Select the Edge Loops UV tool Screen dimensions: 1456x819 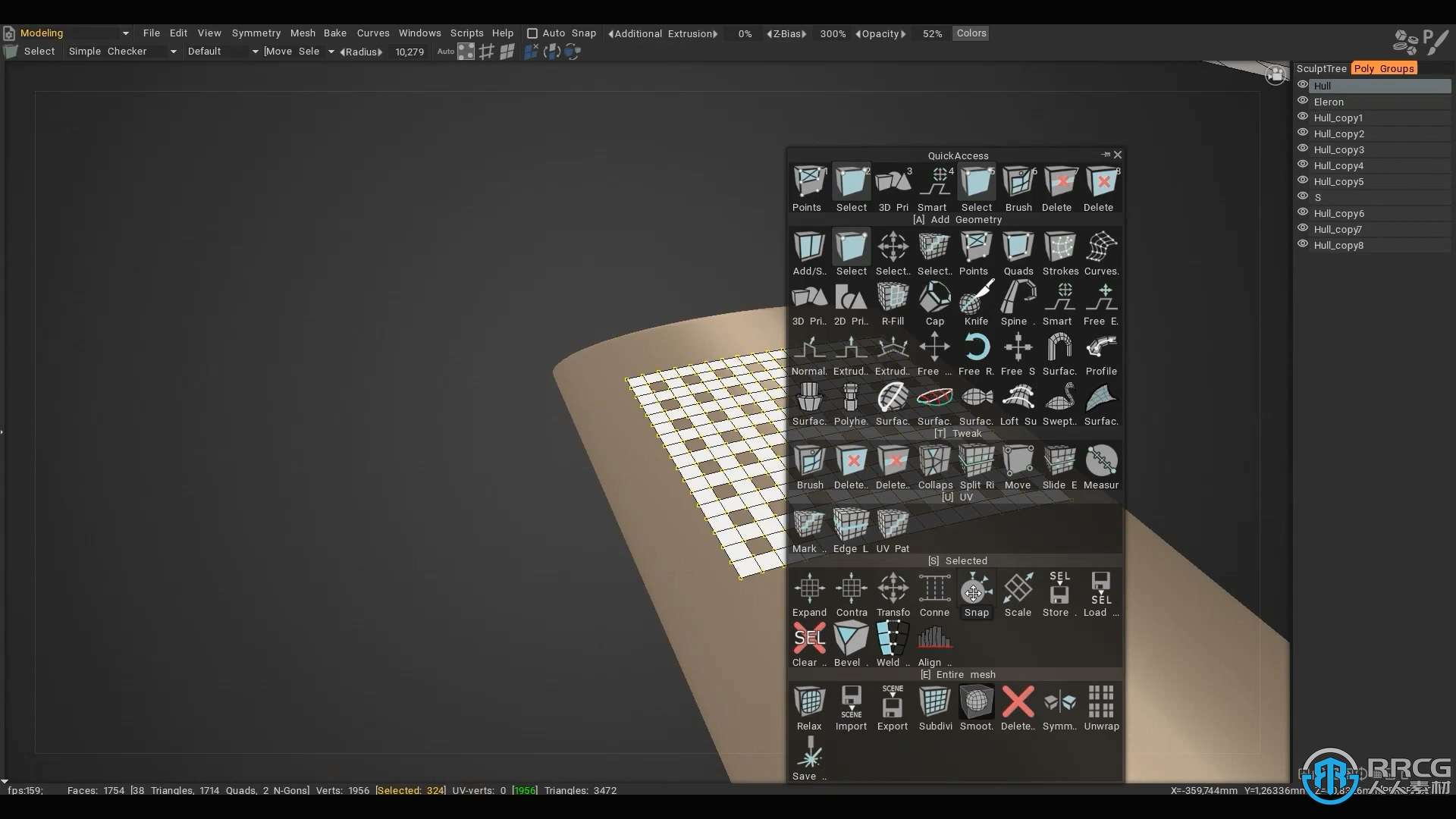click(851, 532)
